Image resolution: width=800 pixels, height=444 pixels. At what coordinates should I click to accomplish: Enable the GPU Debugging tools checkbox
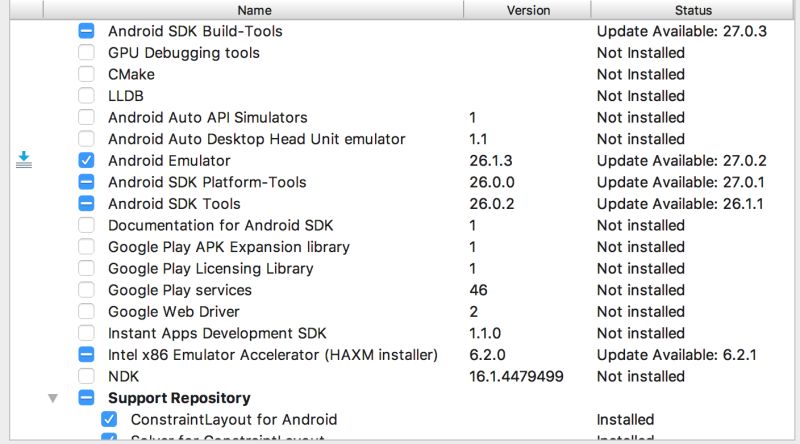[86, 53]
